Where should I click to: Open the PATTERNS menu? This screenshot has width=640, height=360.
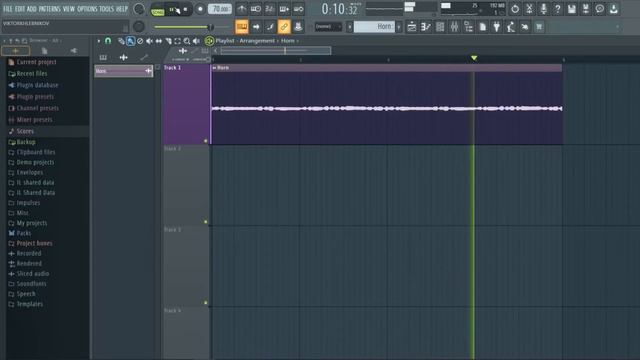49,9
